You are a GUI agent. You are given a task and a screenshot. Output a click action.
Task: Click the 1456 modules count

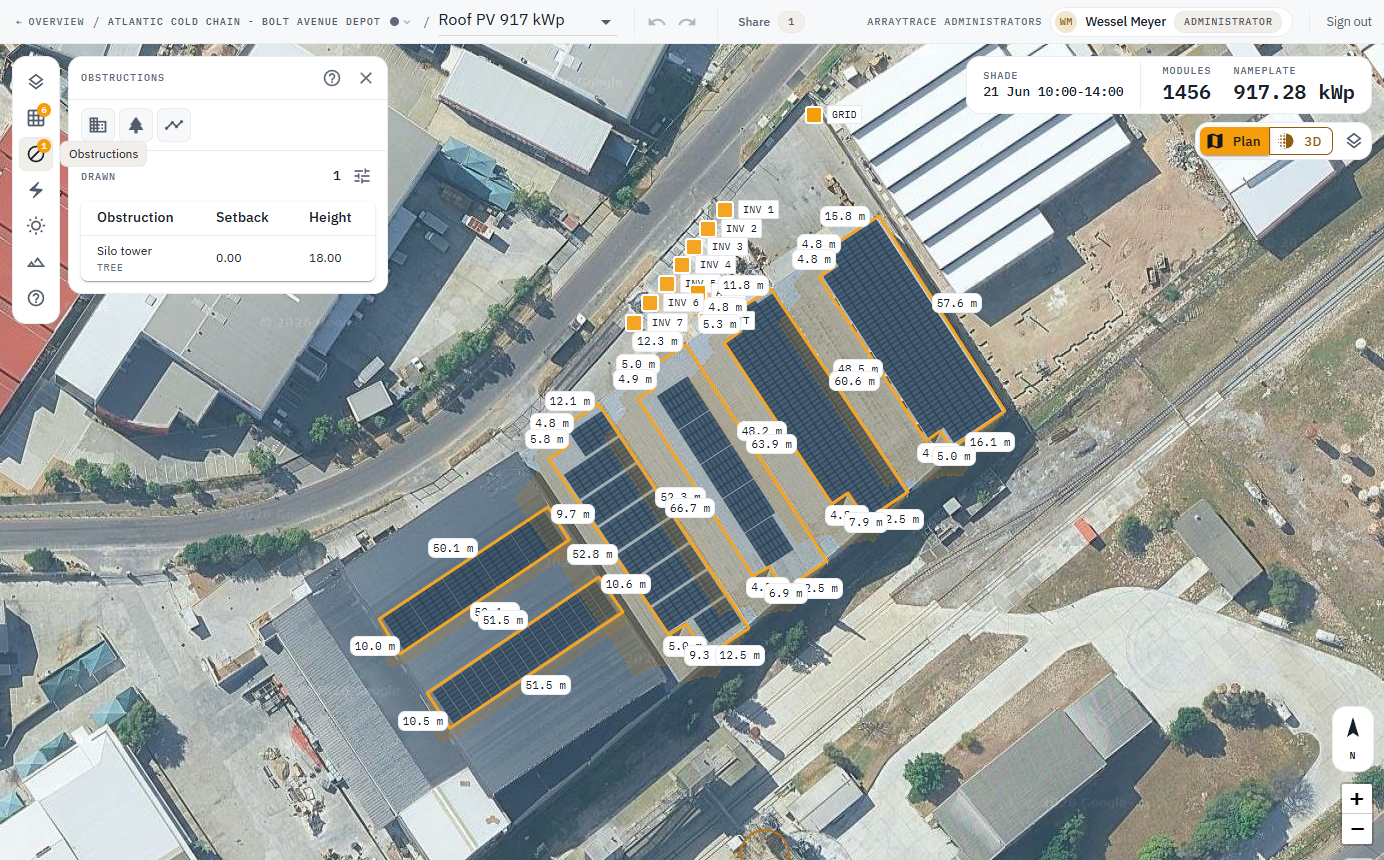(x=1186, y=93)
